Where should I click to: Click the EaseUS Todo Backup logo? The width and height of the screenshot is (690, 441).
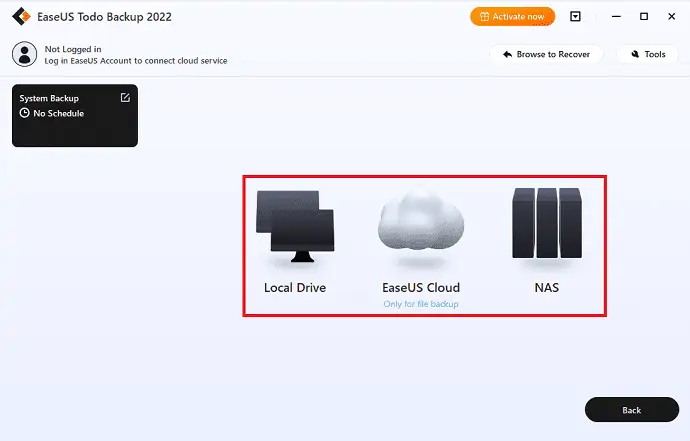coord(21,17)
